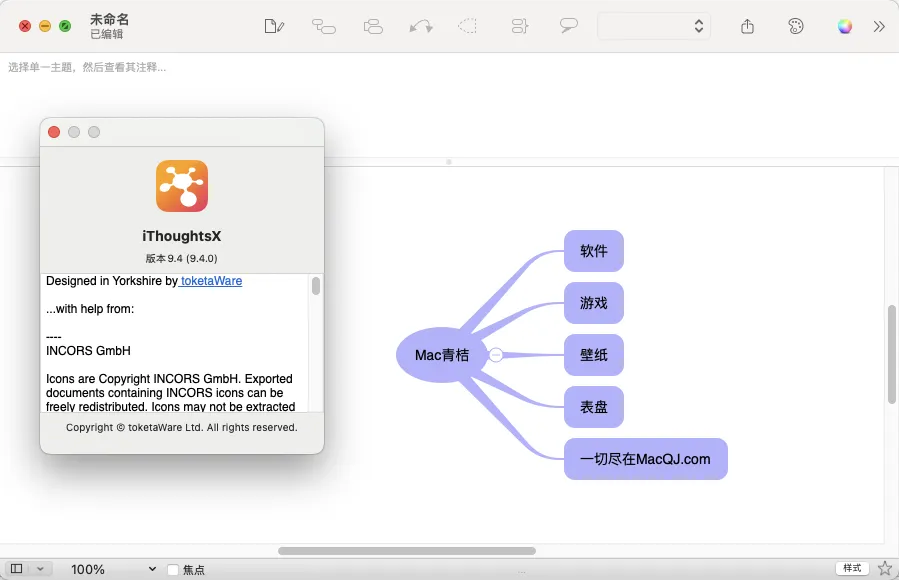Click the version 9.4 (9.4.0) text
This screenshot has height=580, width=899.
click(x=182, y=258)
